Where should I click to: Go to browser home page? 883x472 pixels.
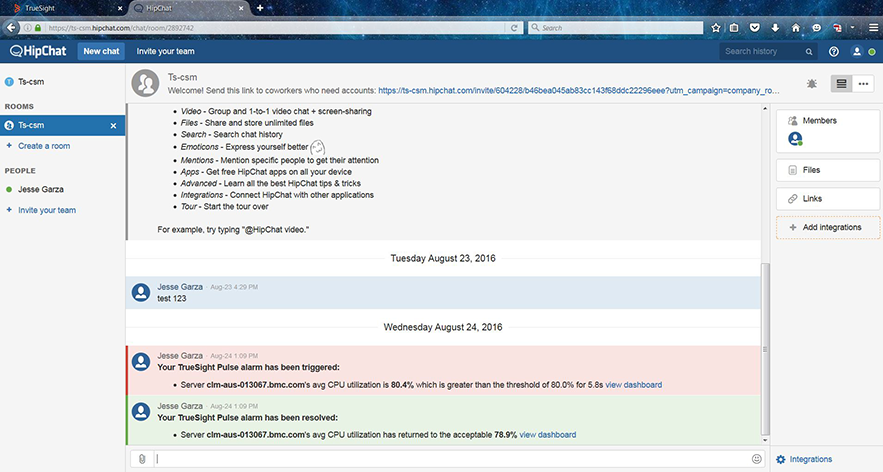pyautogui.click(x=796, y=28)
